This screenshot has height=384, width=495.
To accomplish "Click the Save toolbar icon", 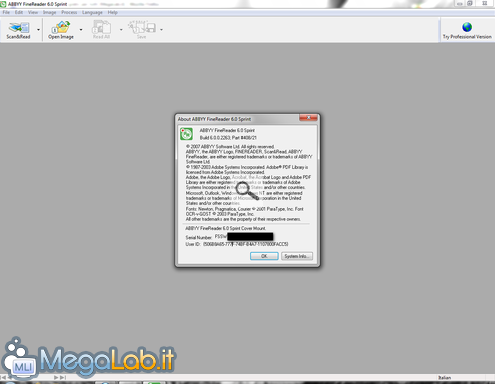I will [x=142, y=27].
